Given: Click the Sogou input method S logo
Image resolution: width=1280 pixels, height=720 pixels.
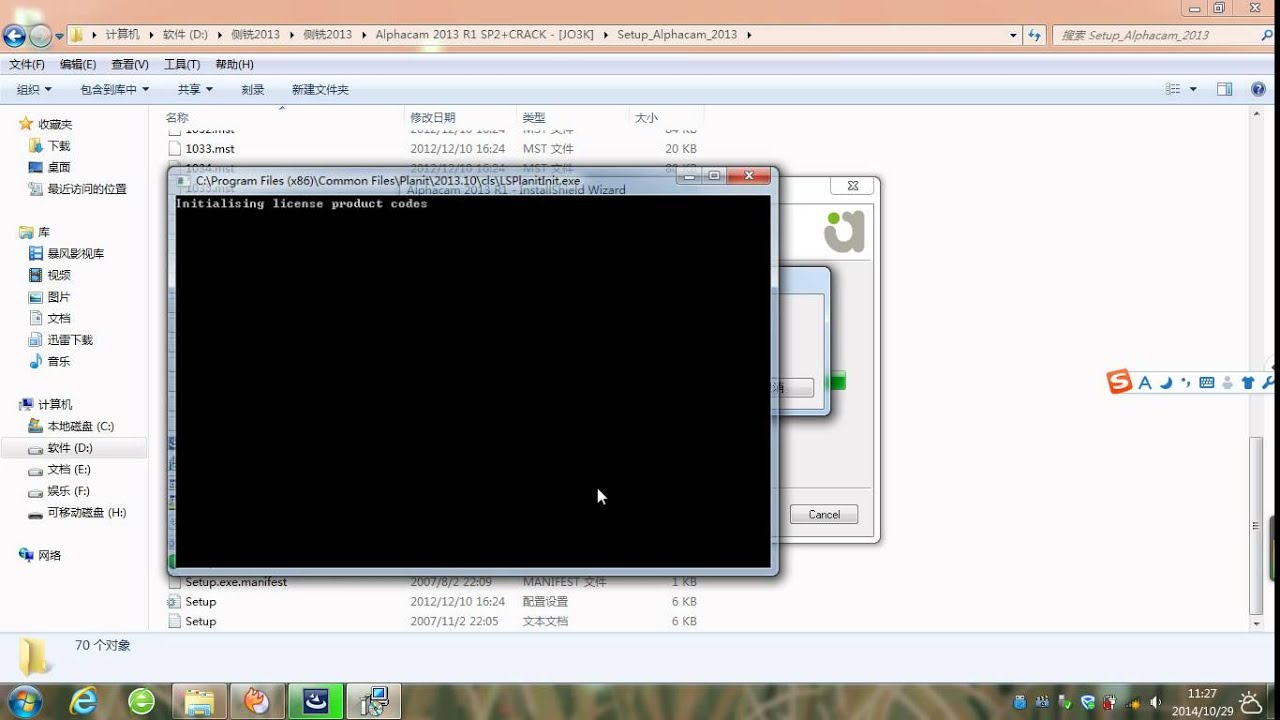Looking at the screenshot, I should point(1119,381).
